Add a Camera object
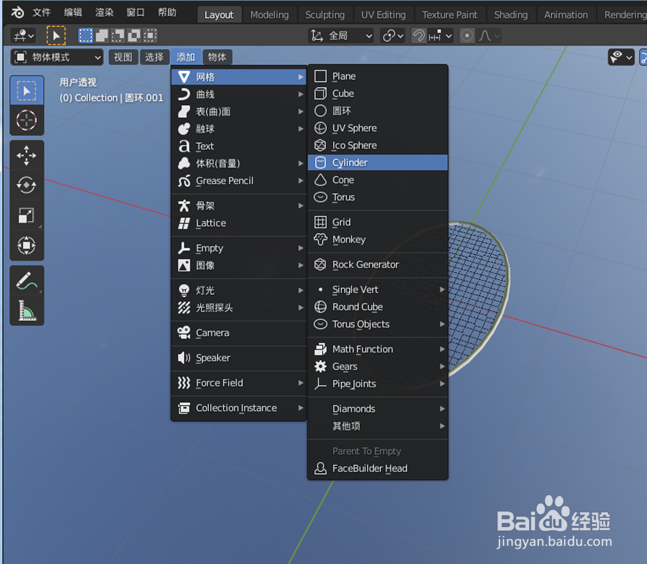This screenshot has width=647, height=564. point(239,333)
